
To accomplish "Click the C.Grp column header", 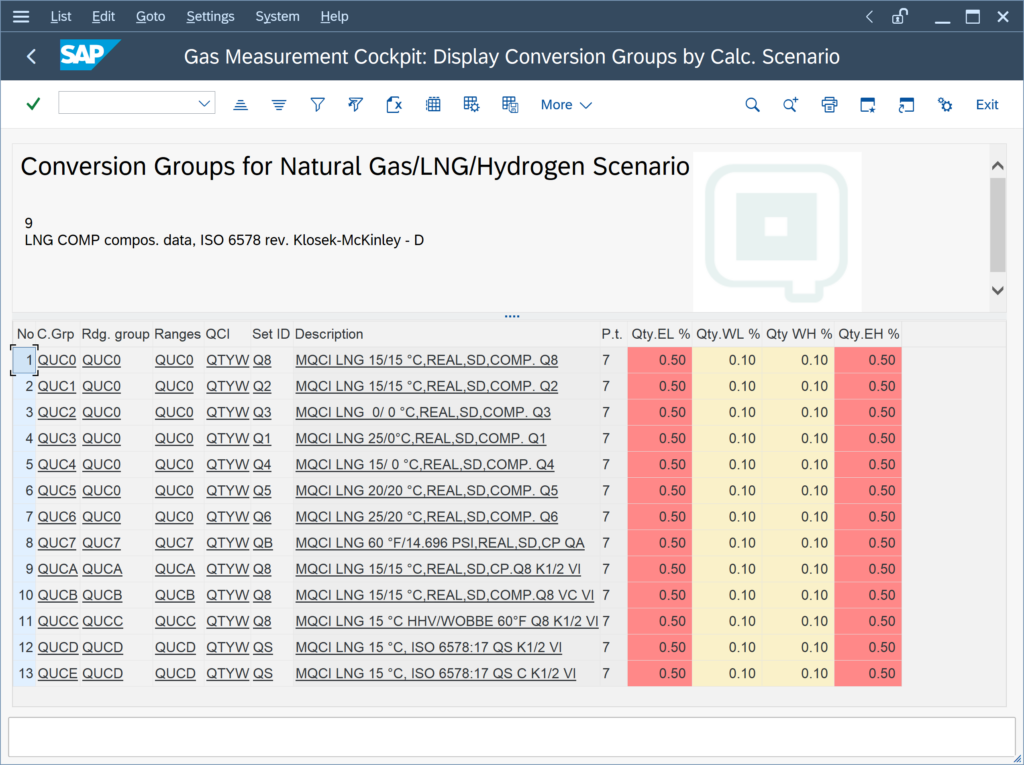I will 56,334.
